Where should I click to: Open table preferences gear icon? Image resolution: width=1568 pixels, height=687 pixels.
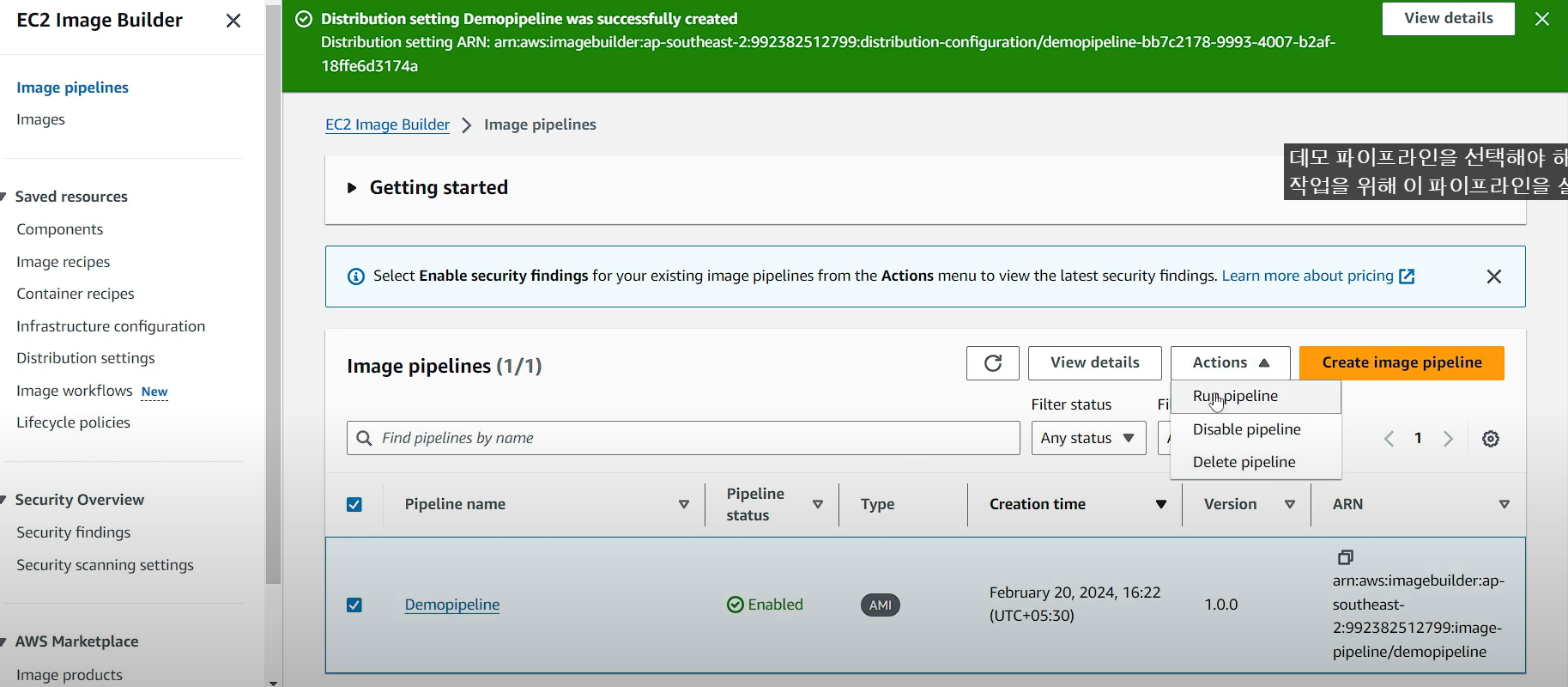click(1491, 439)
